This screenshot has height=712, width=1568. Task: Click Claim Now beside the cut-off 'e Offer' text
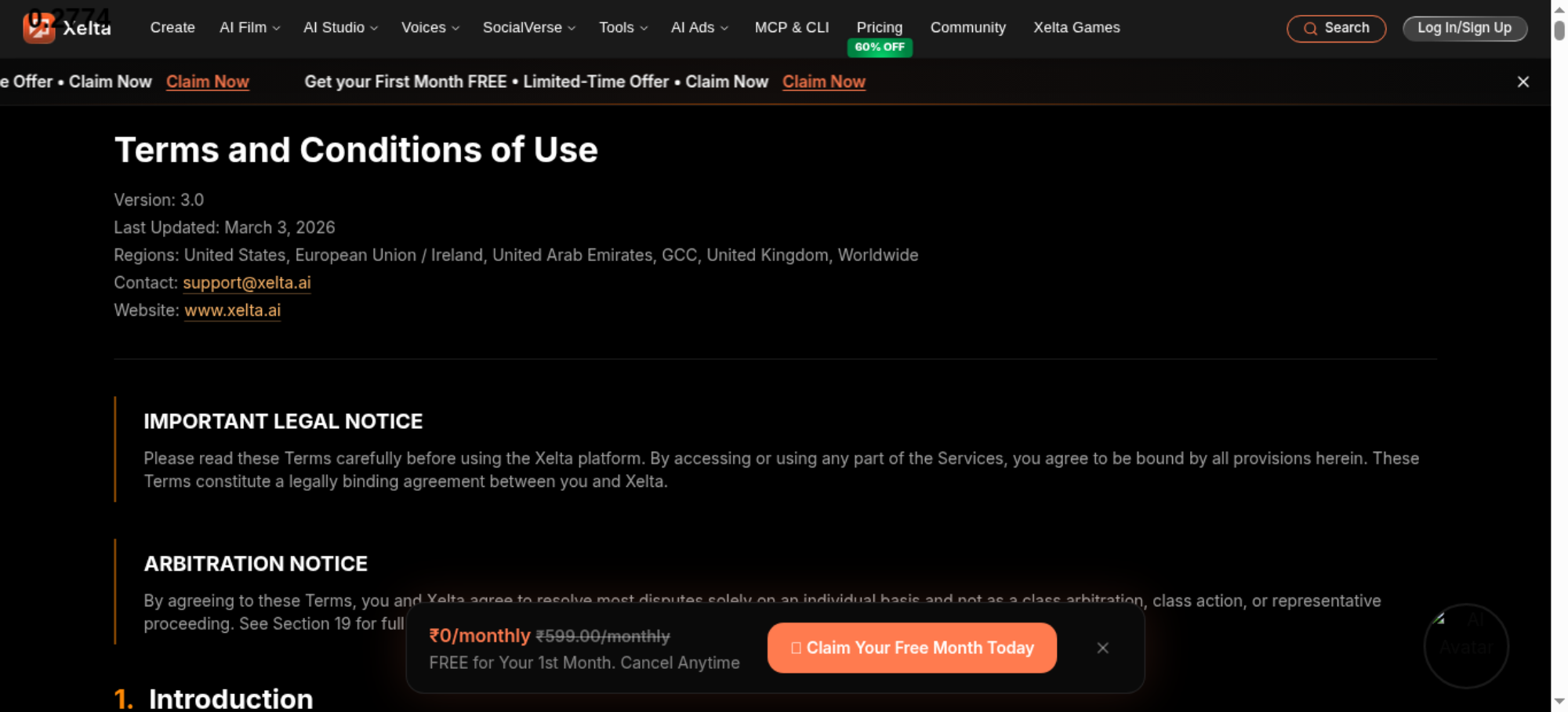[x=207, y=82]
